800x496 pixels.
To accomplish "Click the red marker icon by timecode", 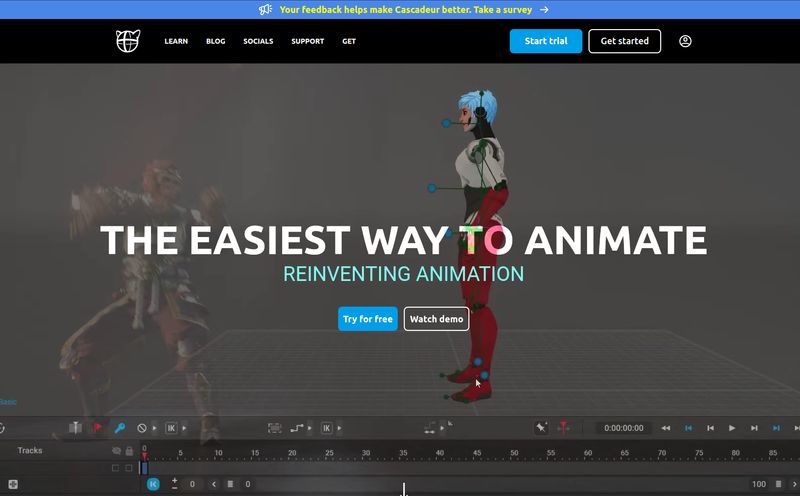I will click(563, 428).
